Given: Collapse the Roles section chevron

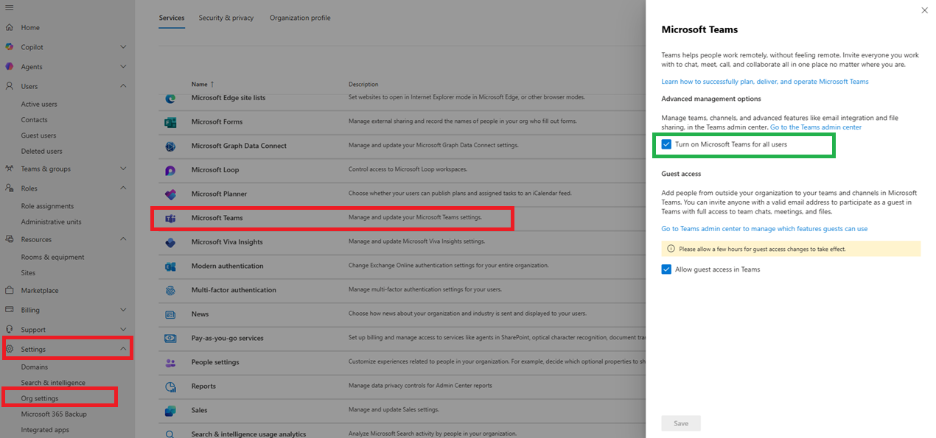Looking at the screenshot, I should tap(123, 188).
